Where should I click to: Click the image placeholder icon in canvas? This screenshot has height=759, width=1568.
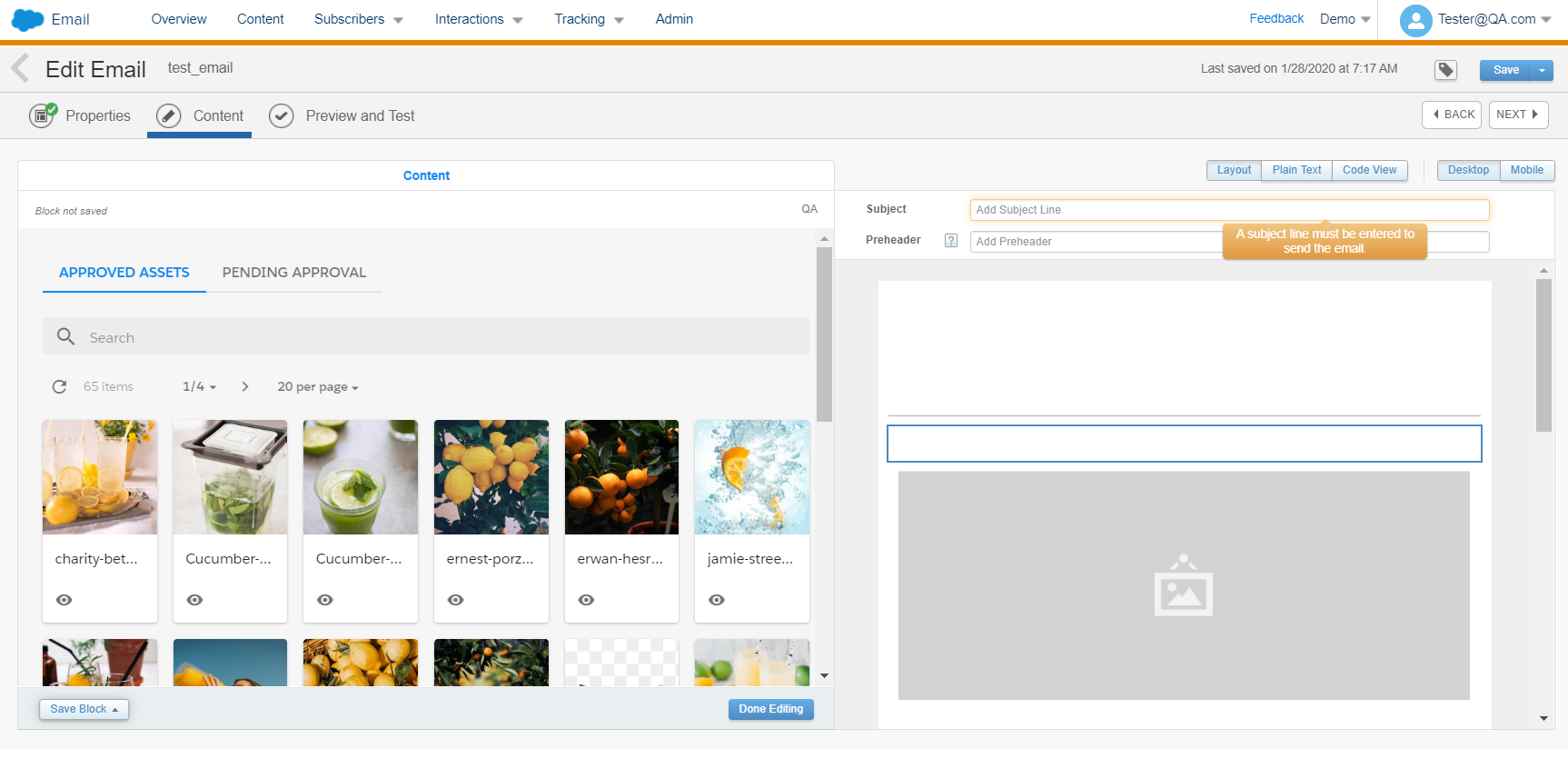tap(1183, 585)
